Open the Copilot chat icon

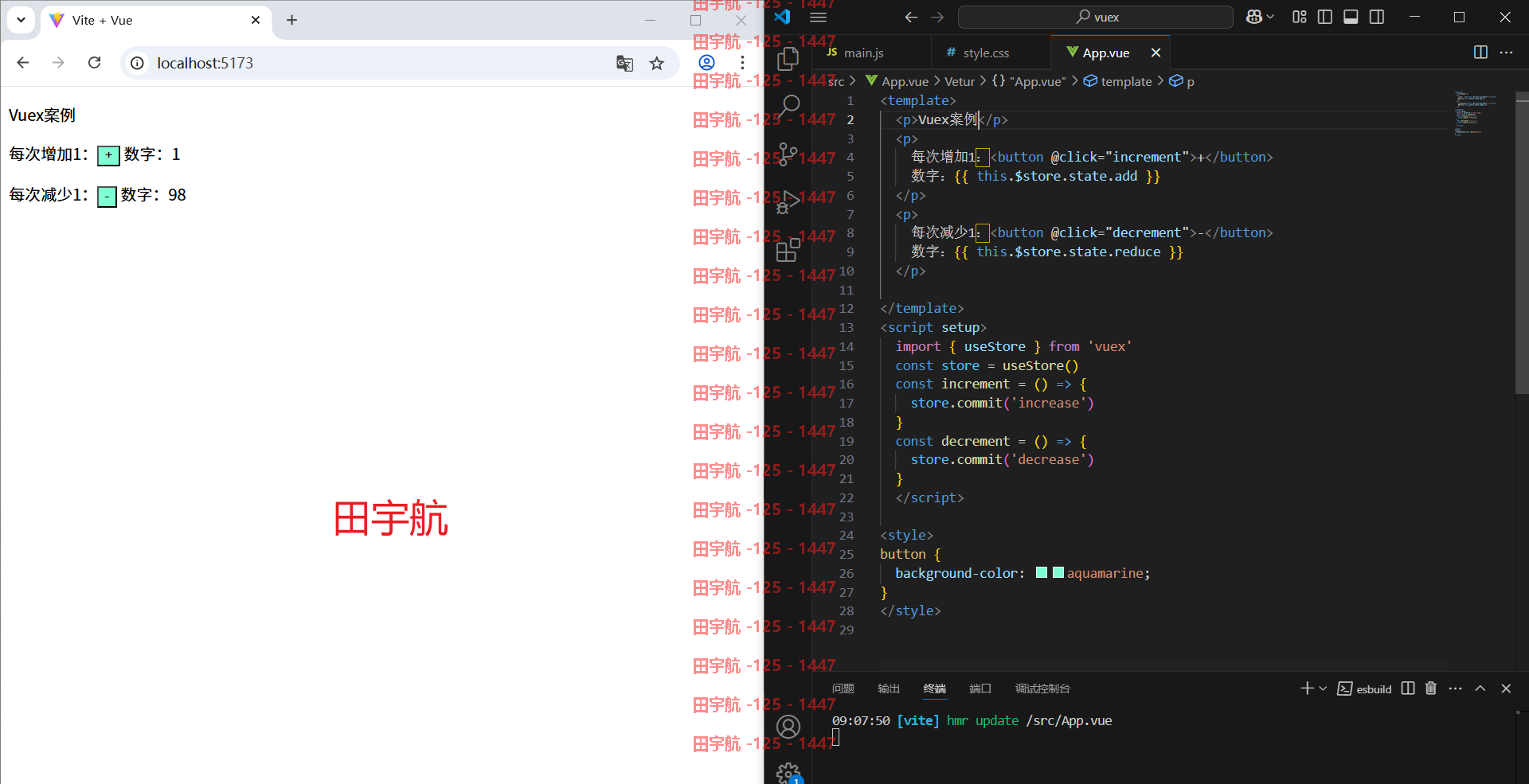click(1253, 17)
